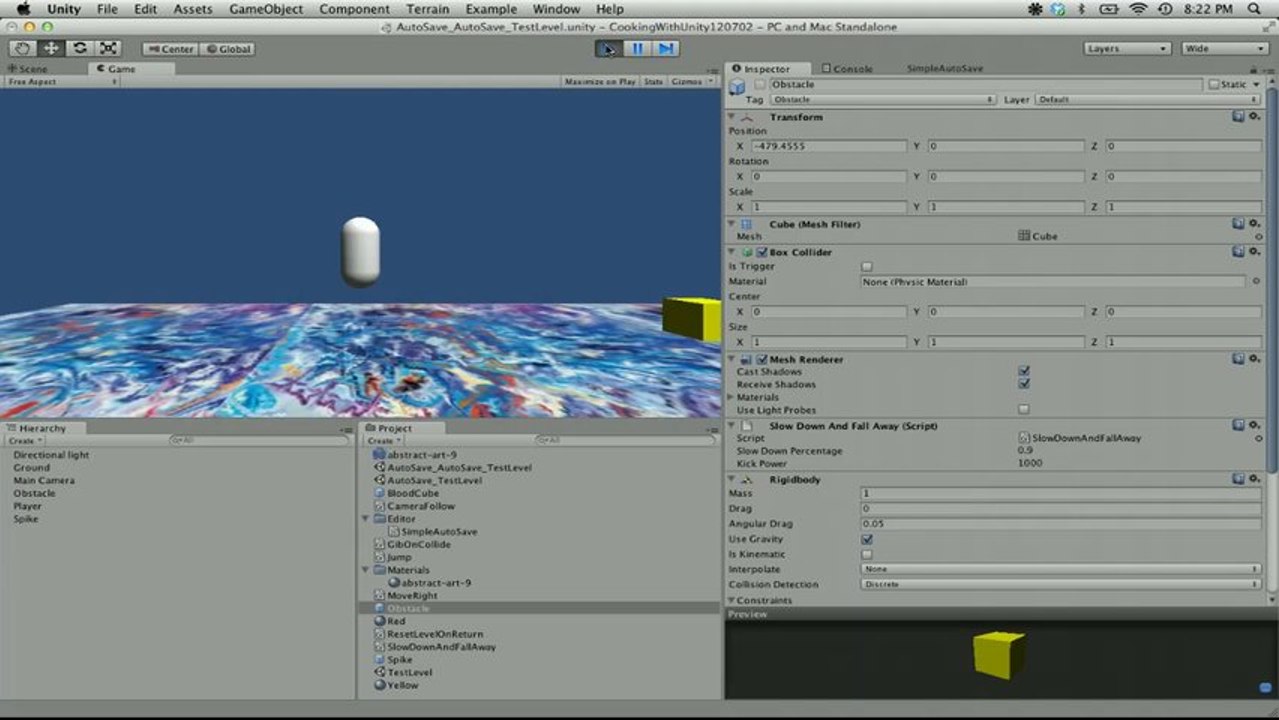Toggle the Is Trigger checkbox

click(x=867, y=267)
